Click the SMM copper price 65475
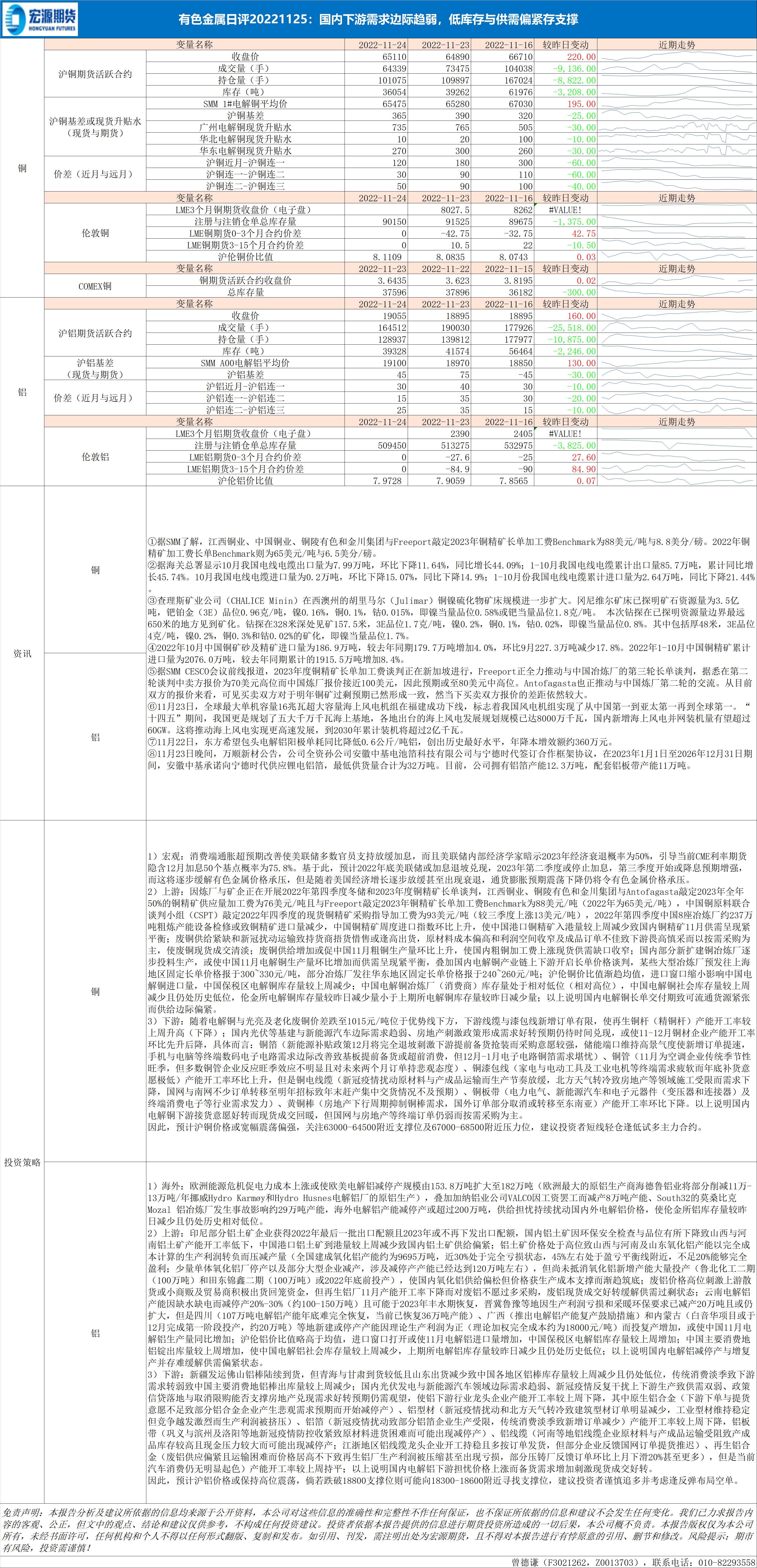This screenshot has height=1568, width=757. [x=394, y=104]
